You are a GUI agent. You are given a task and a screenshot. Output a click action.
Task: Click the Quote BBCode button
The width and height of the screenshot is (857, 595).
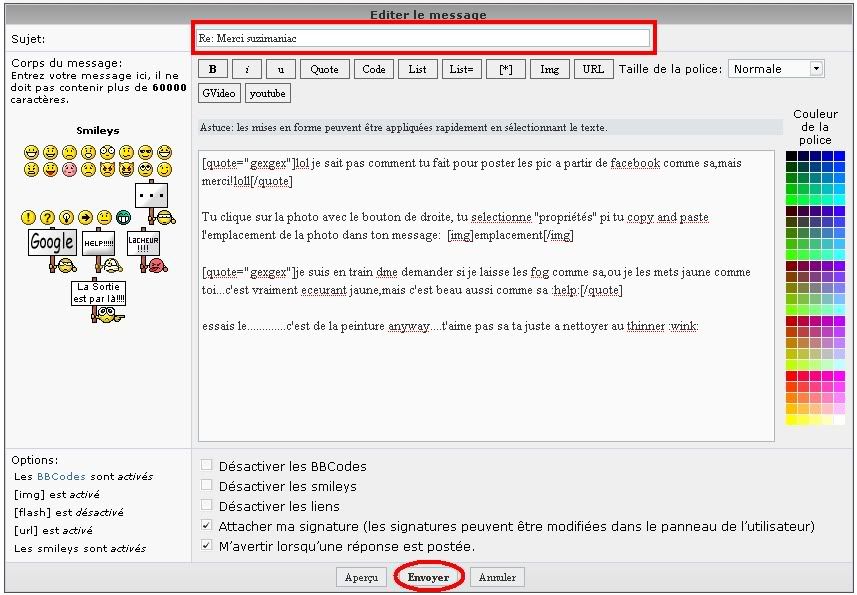click(x=324, y=69)
